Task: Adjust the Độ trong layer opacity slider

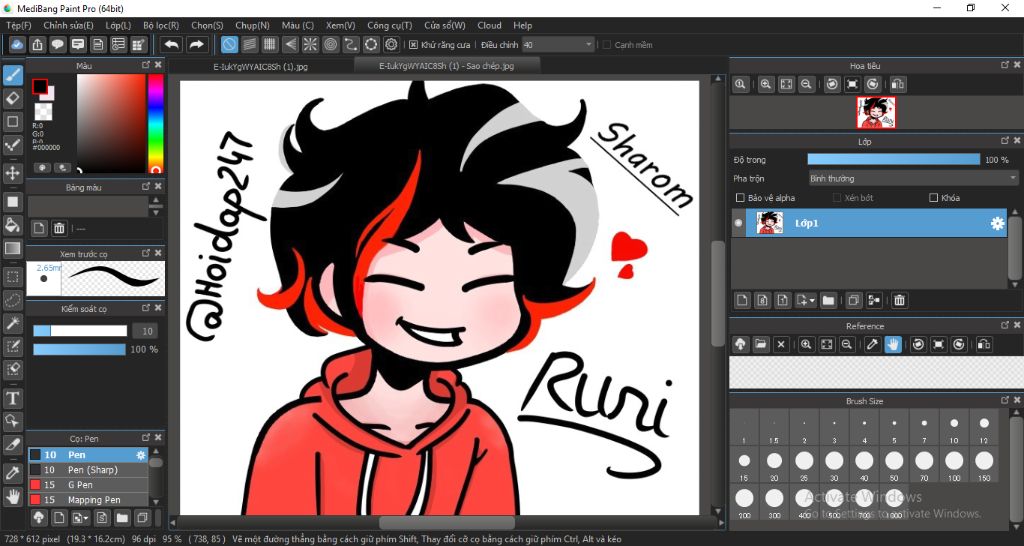Action: pos(893,159)
